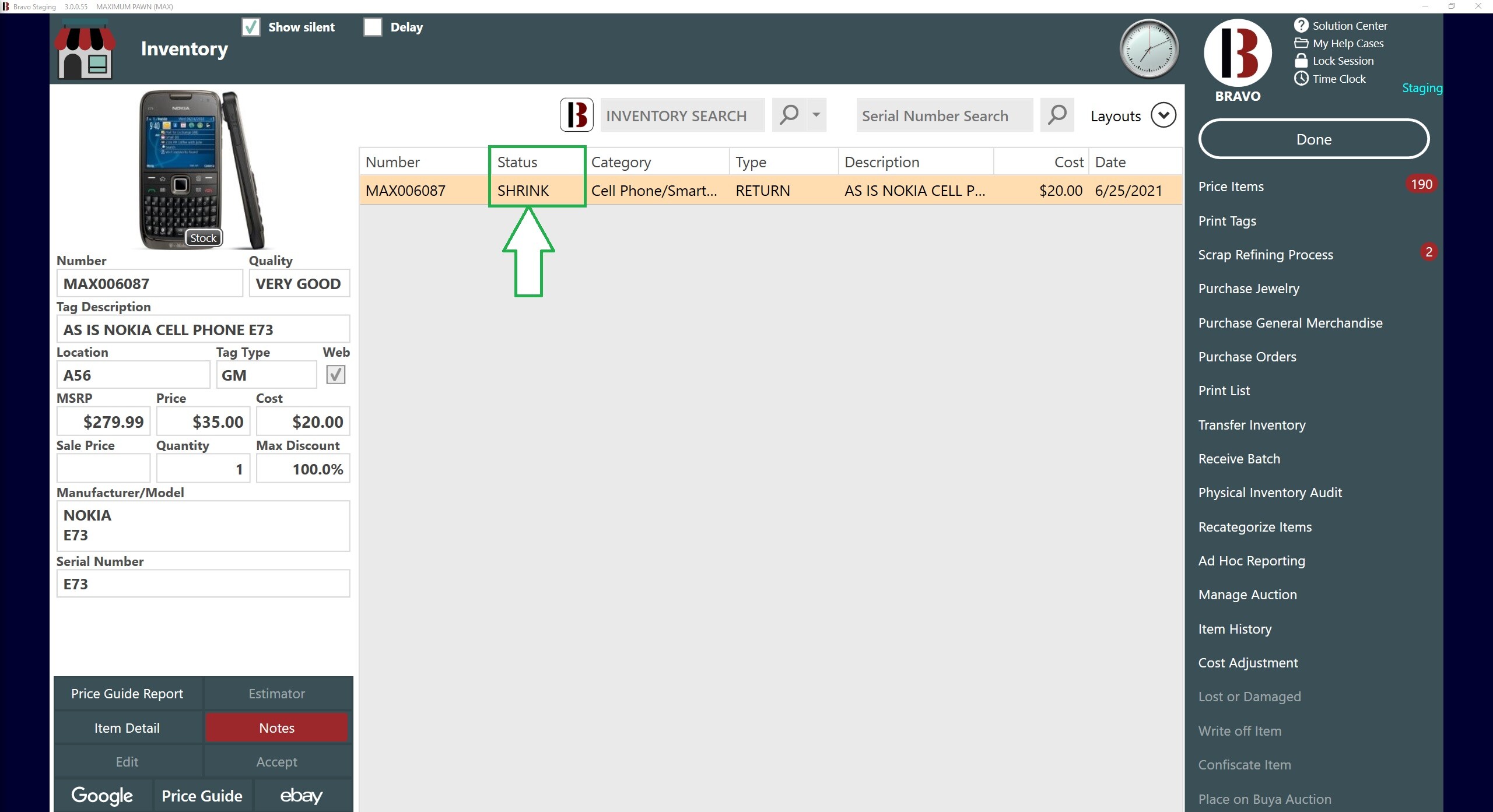Select Purchase Jewelry
Image resolution: width=1493 pixels, height=812 pixels.
pyautogui.click(x=1249, y=289)
